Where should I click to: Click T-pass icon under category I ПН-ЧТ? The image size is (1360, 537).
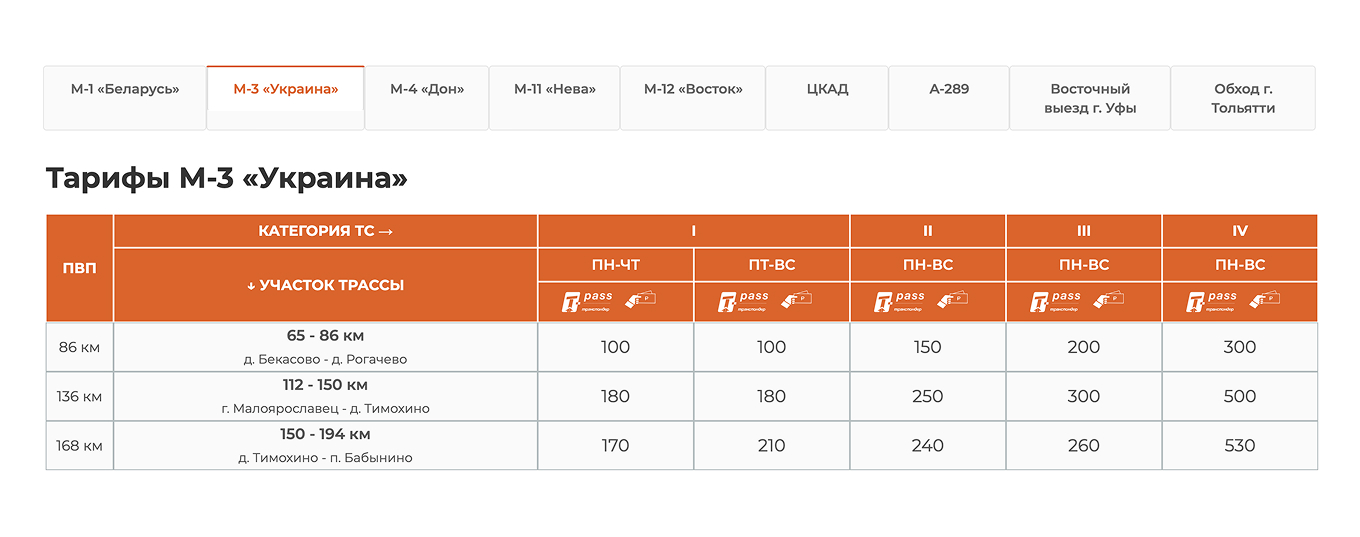coord(585,300)
